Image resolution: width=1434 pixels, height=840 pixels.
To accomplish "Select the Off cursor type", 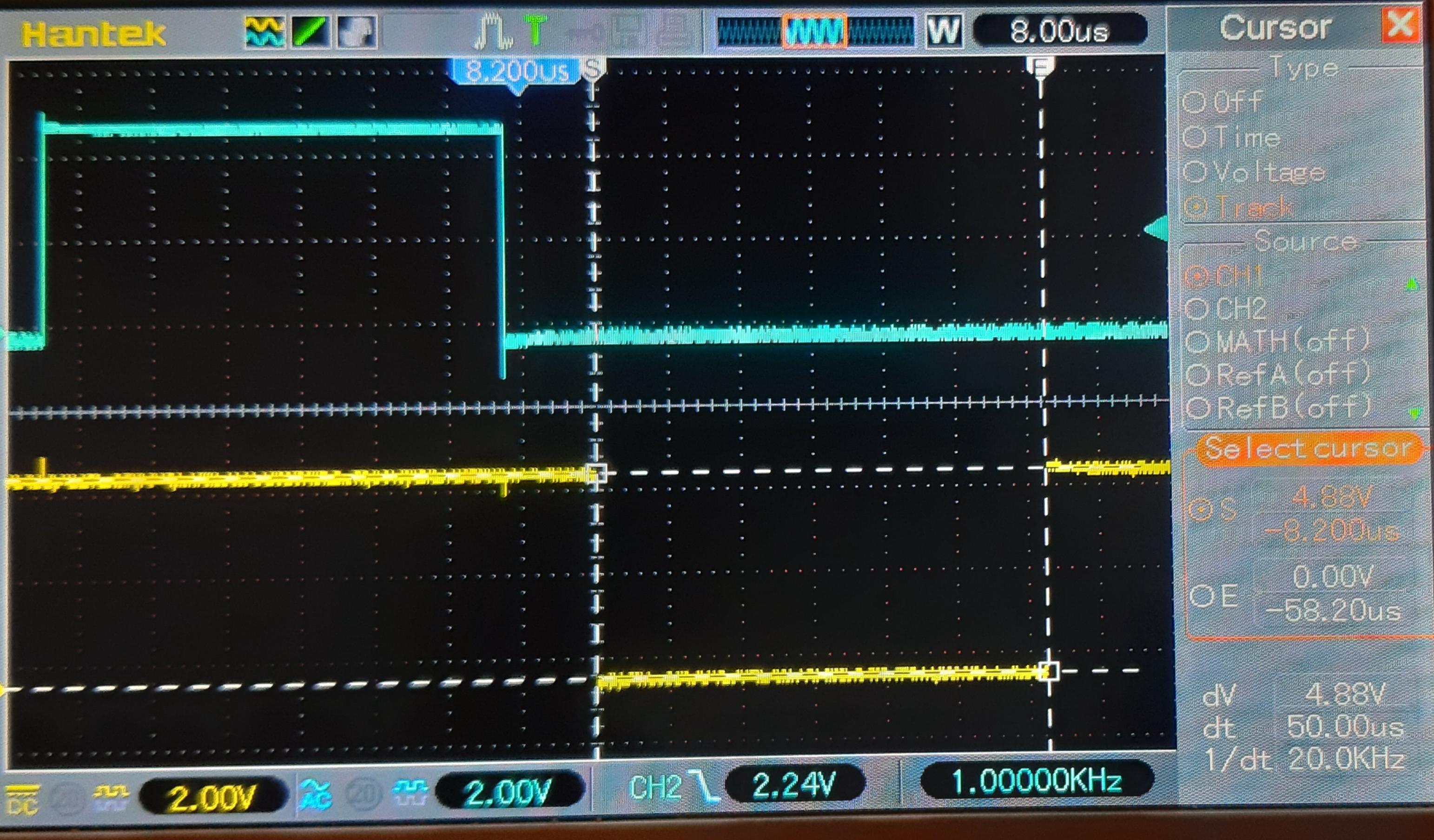I will pos(1195,103).
